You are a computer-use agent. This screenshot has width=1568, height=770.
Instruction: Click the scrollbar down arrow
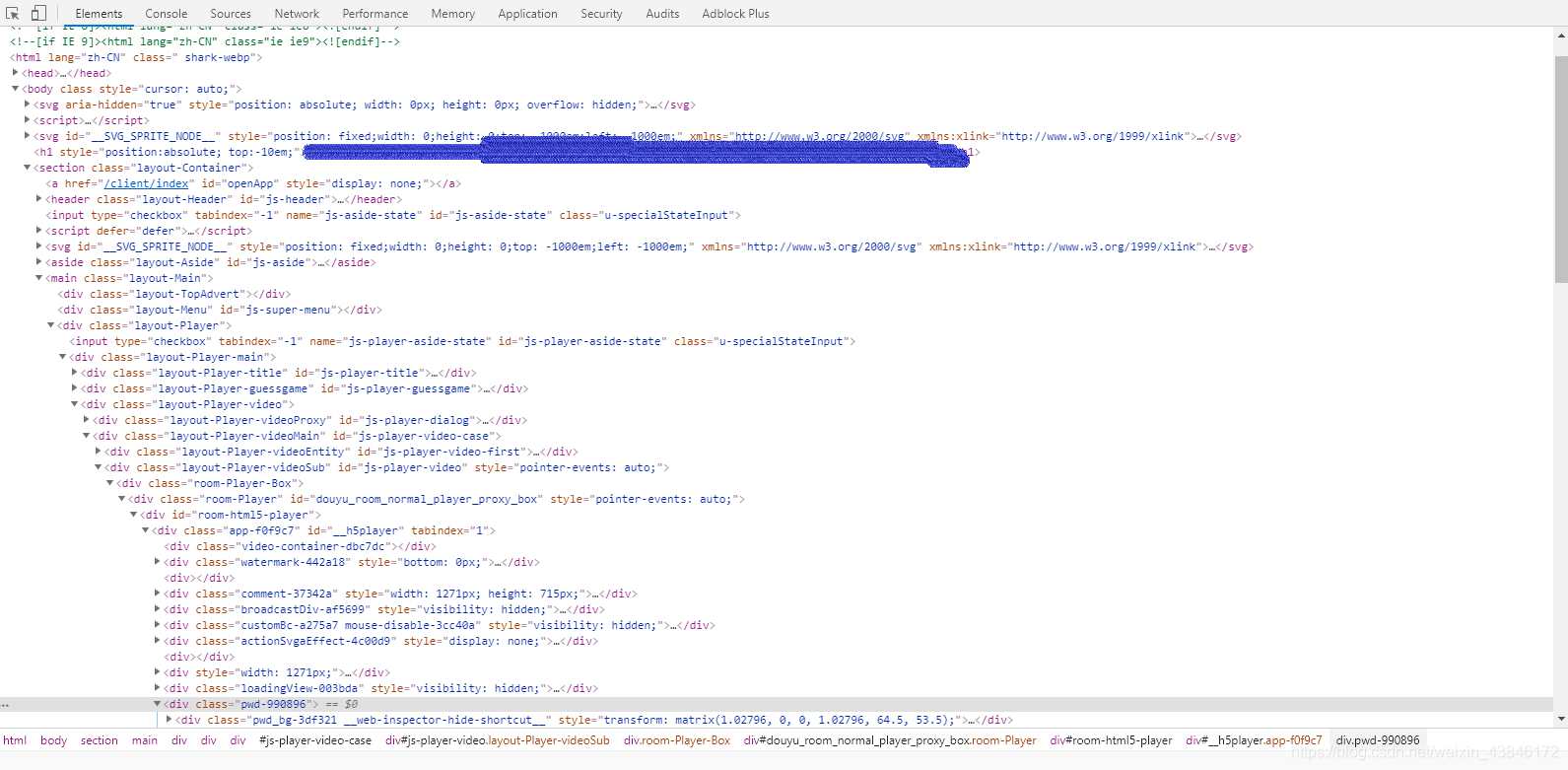point(1560,721)
